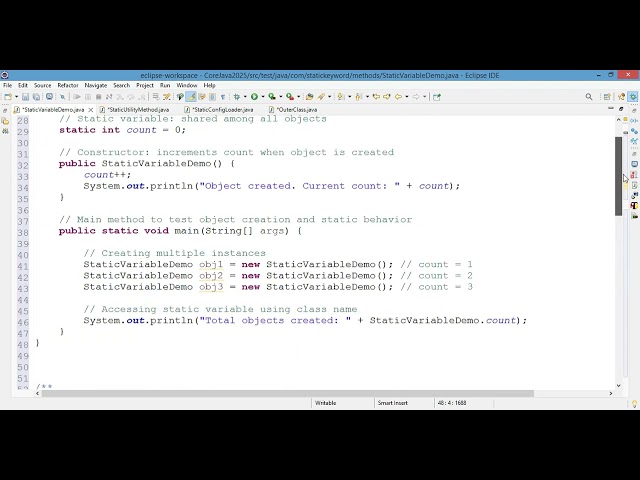Screen dimensions: 640x480
Task: Open the Refactor menu
Action: [x=68, y=85]
